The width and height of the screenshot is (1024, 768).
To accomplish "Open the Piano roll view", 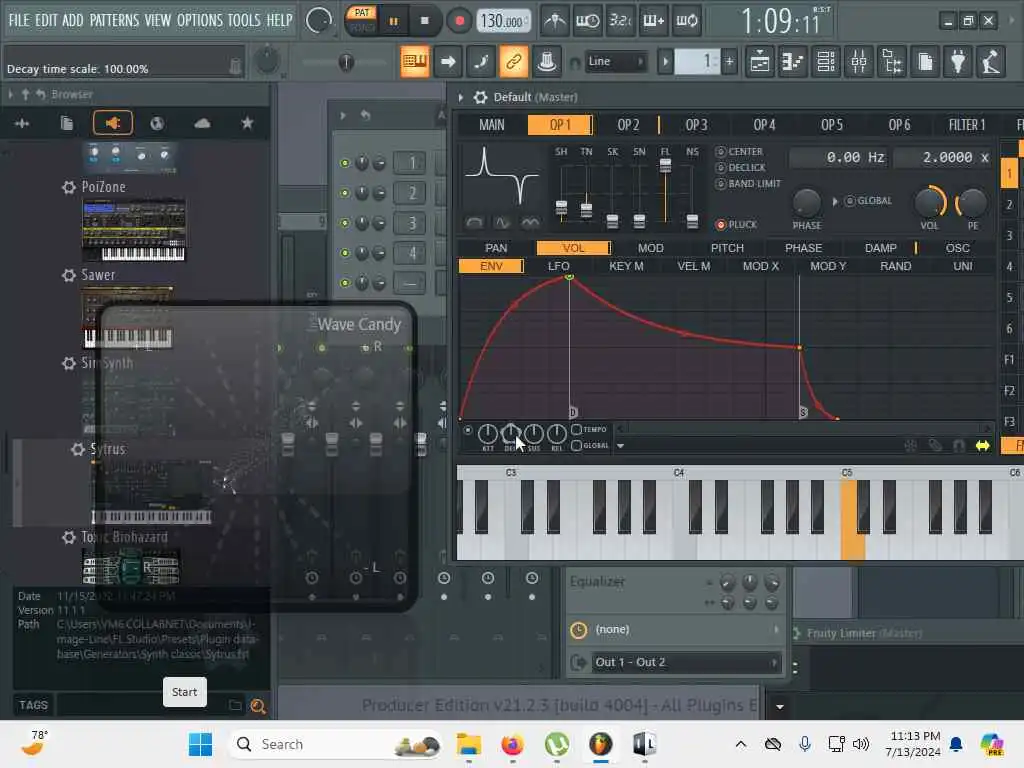I will point(793,62).
